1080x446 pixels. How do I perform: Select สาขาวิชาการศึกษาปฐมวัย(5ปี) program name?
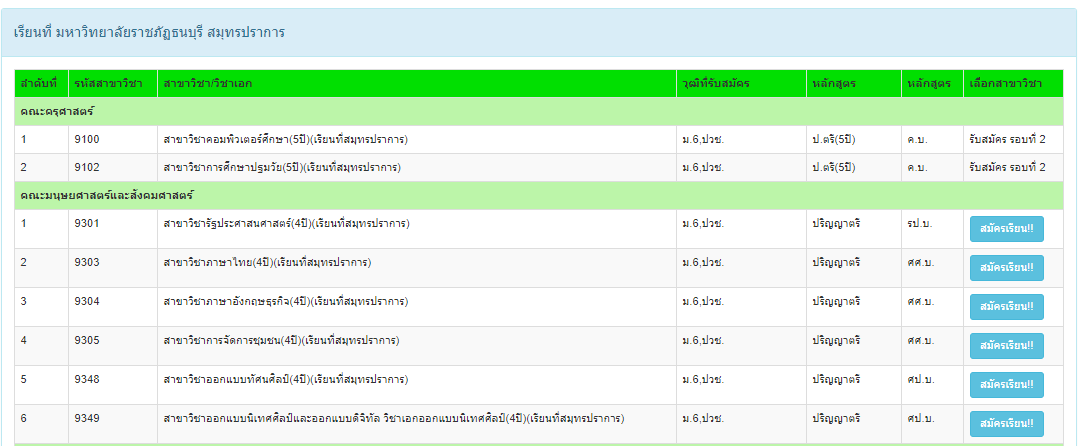282,167
